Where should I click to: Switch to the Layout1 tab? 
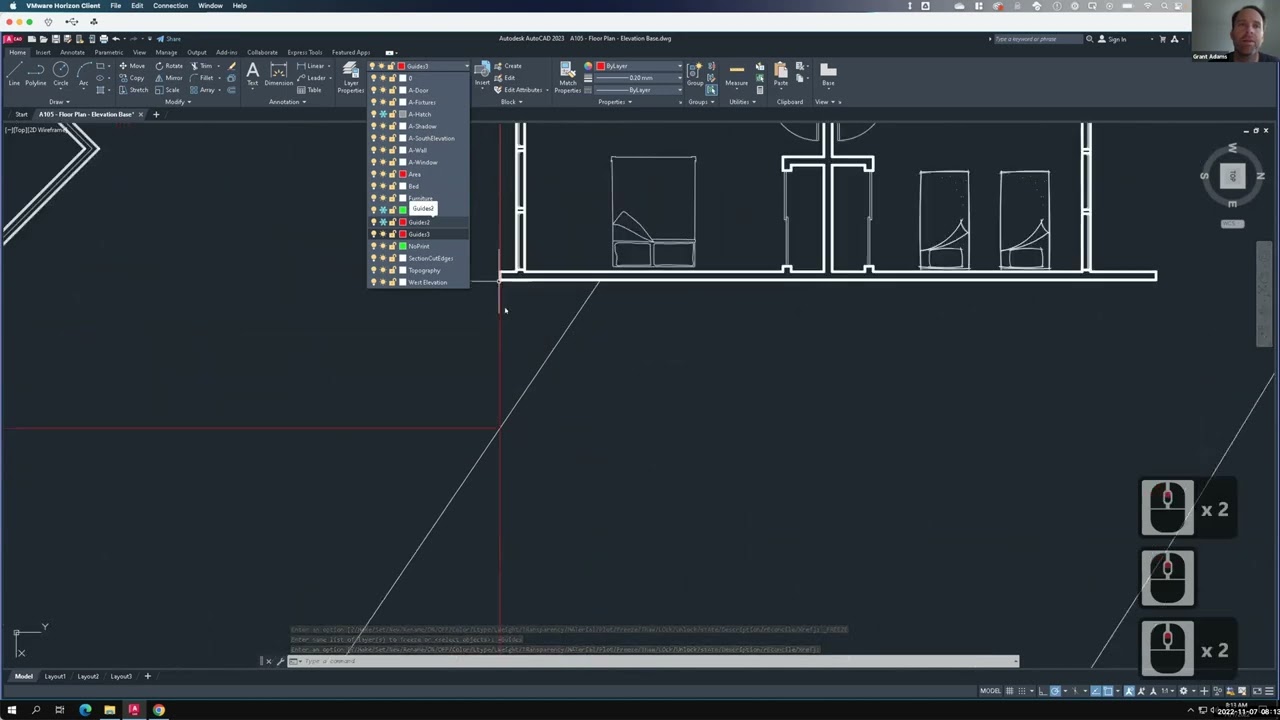click(x=55, y=676)
